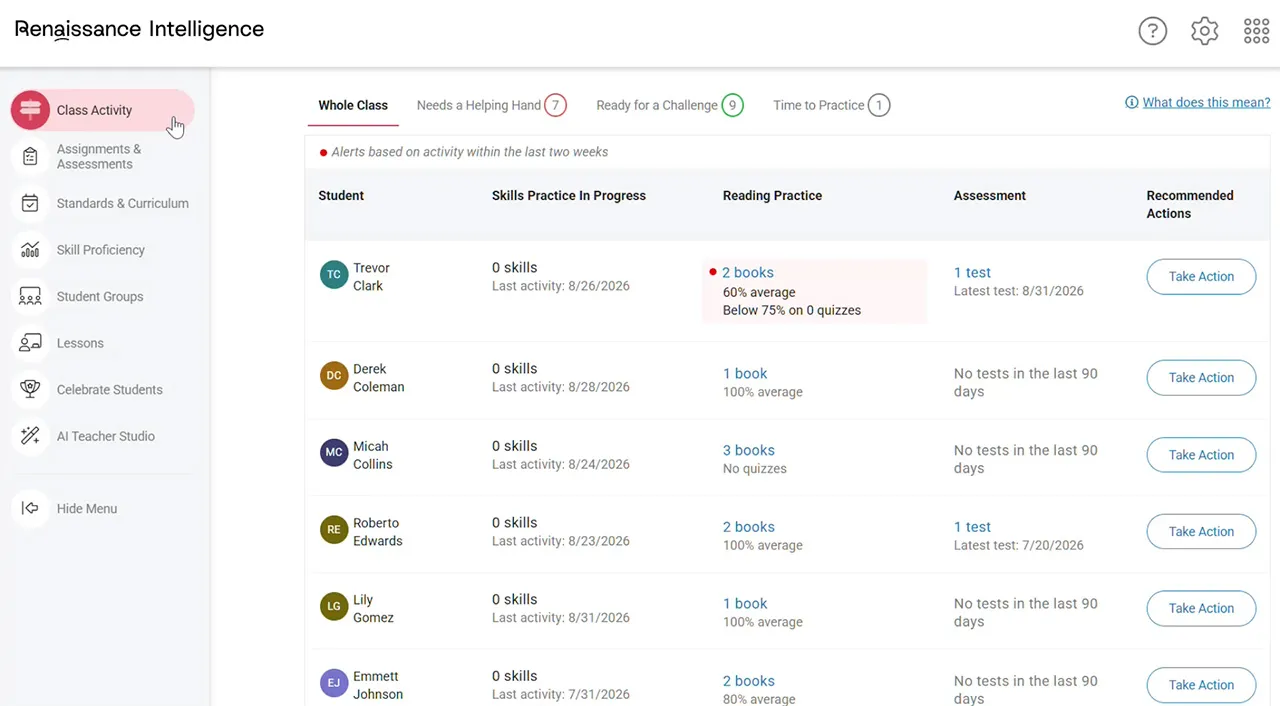Open Student Groups in the sidebar
The image size is (1280, 706).
click(100, 296)
